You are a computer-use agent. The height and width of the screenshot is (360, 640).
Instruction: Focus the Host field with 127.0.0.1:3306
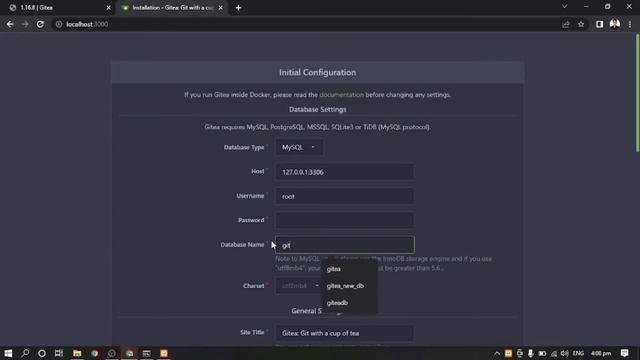pyautogui.click(x=344, y=172)
